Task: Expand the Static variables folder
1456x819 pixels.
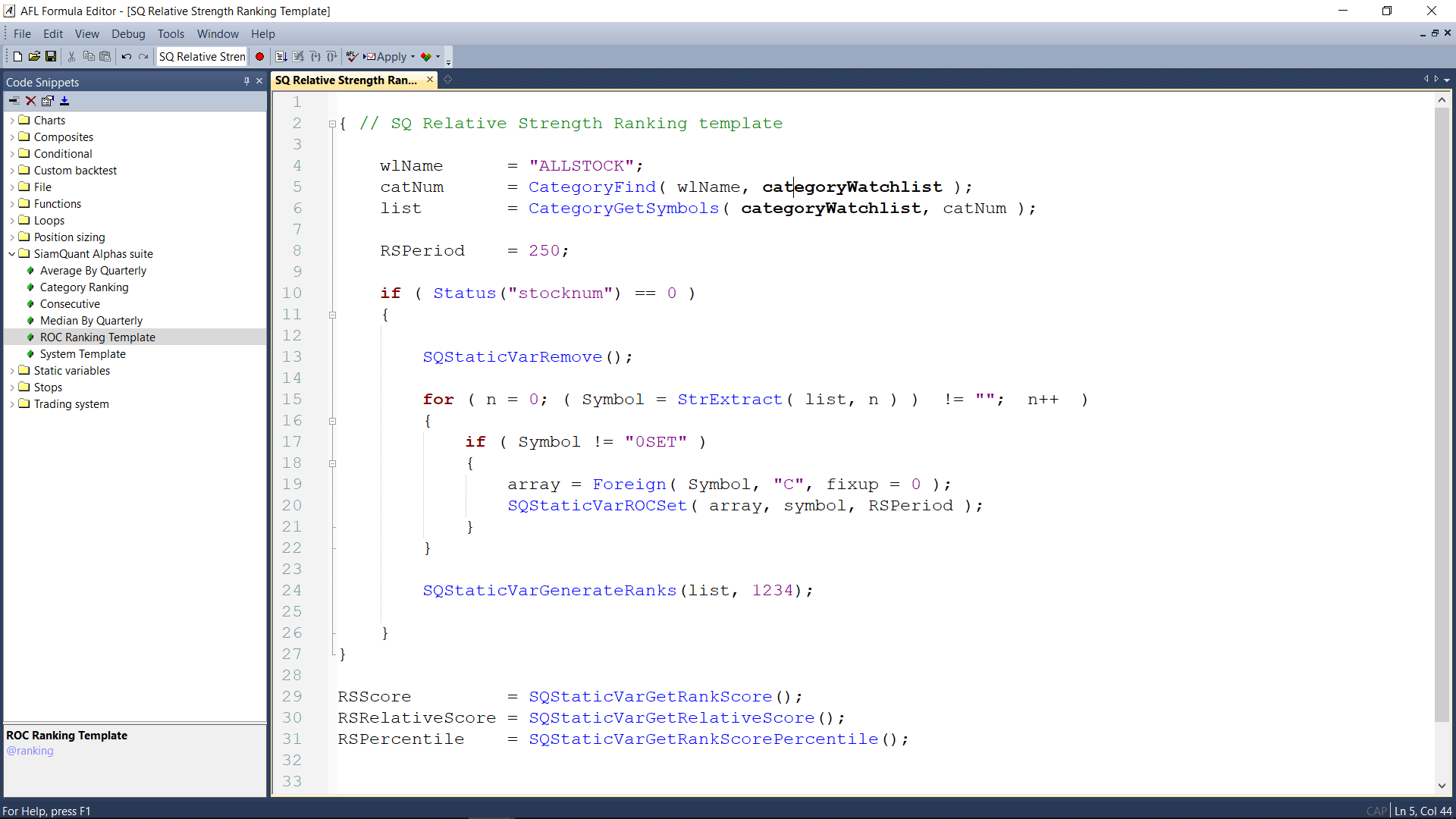Action: point(12,371)
